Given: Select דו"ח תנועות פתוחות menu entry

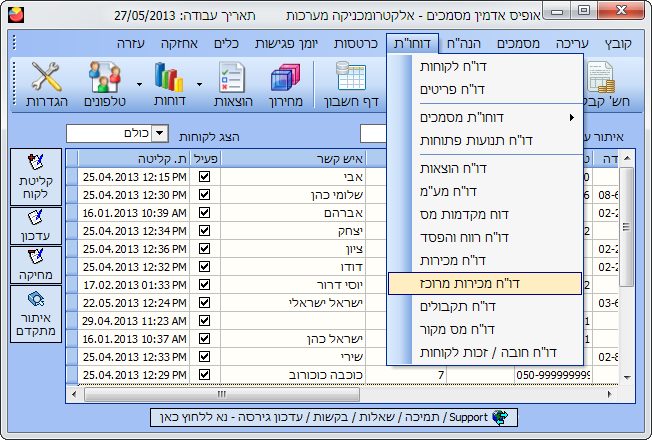Looking at the screenshot, I should pyautogui.click(x=485, y=141).
